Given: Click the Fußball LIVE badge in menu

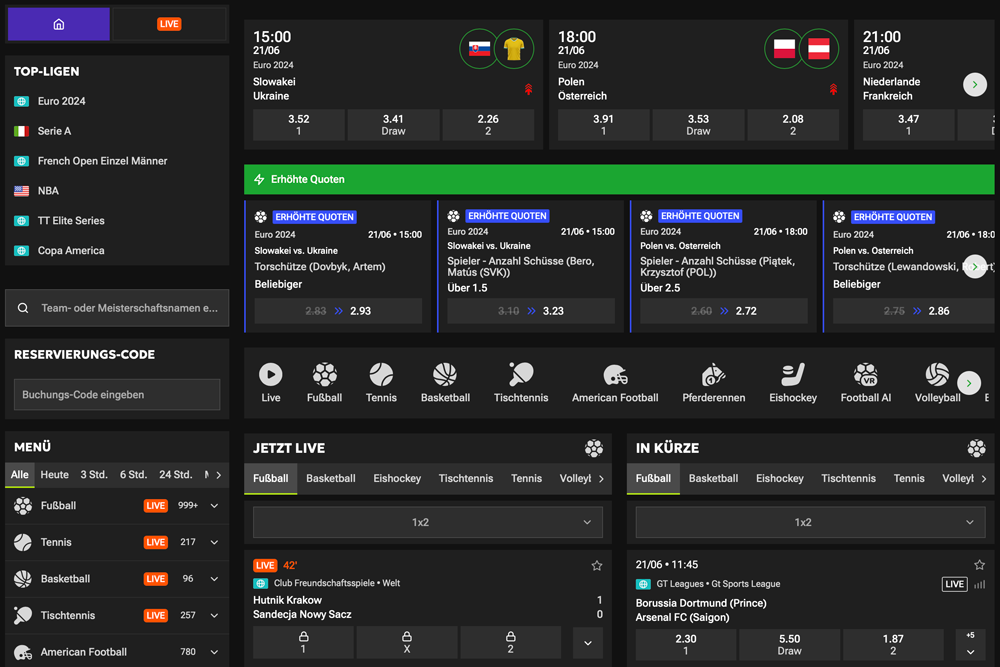Looking at the screenshot, I should pos(156,506).
